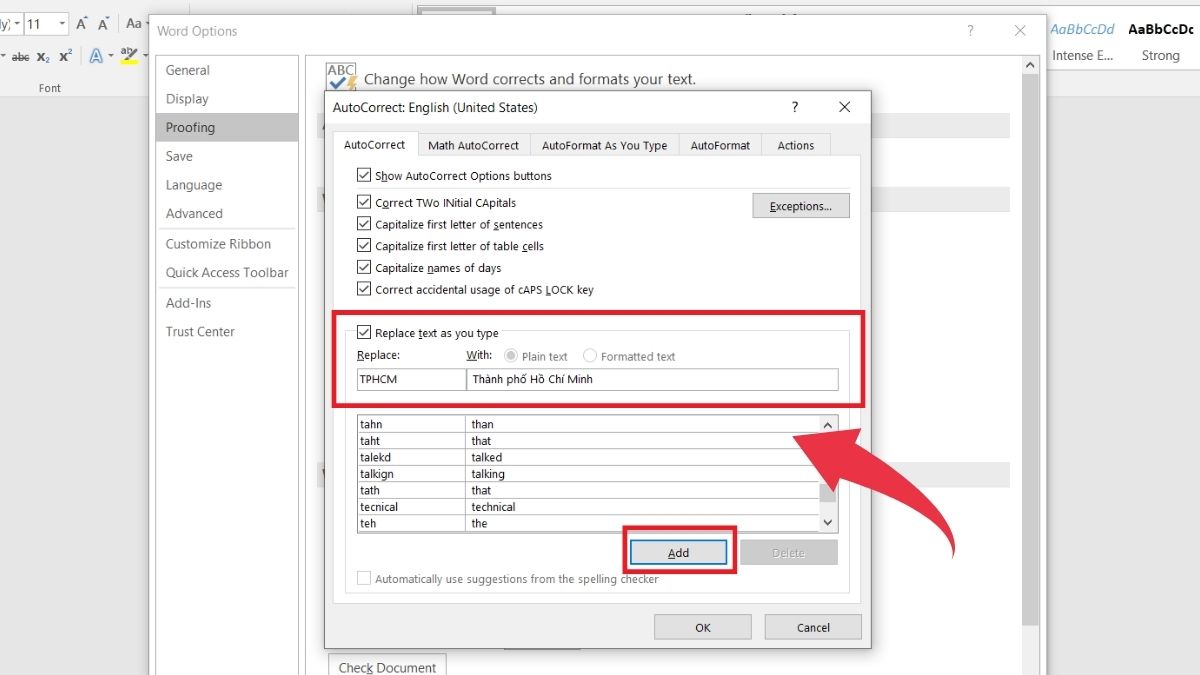The width and height of the screenshot is (1200, 675).
Task: Toggle Capitalize names of days checkbox
Action: pyautogui.click(x=364, y=268)
